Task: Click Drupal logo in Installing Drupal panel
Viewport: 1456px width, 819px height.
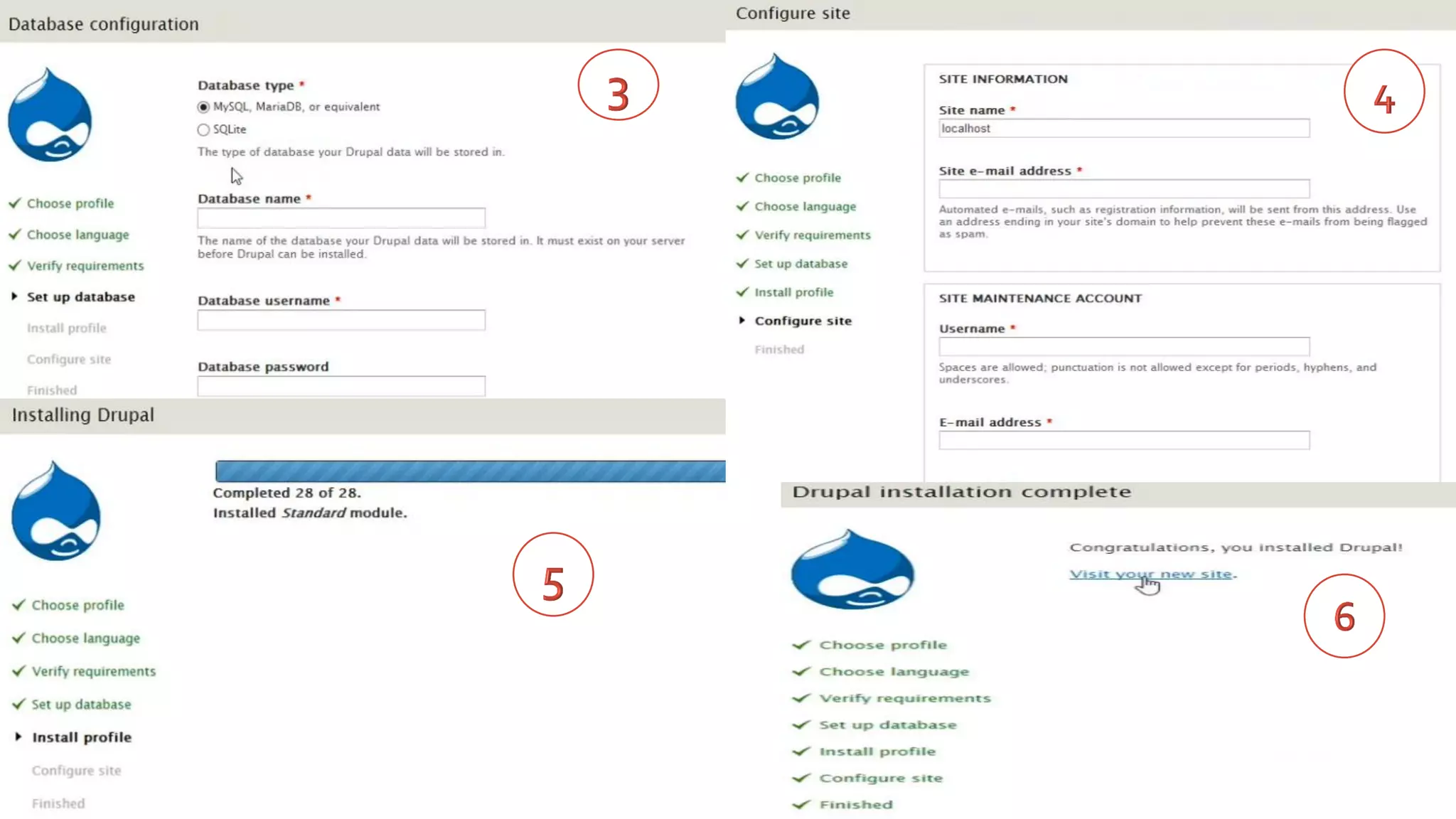Action: (x=56, y=512)
